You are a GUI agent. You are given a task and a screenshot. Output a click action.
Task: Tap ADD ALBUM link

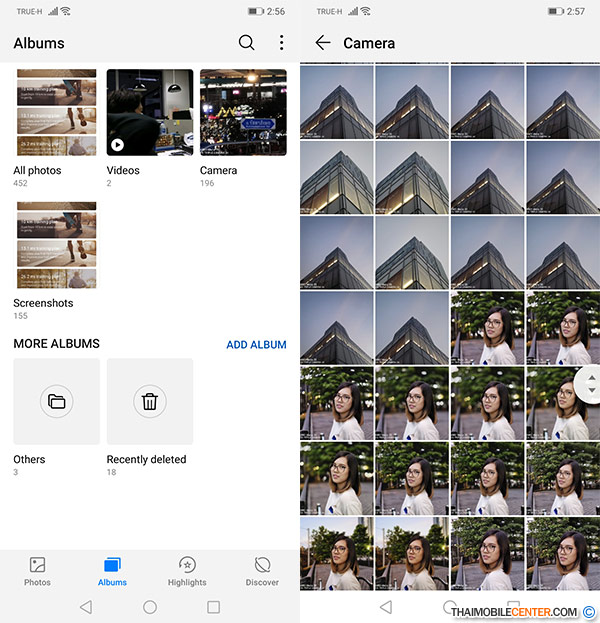coord(256,344)
